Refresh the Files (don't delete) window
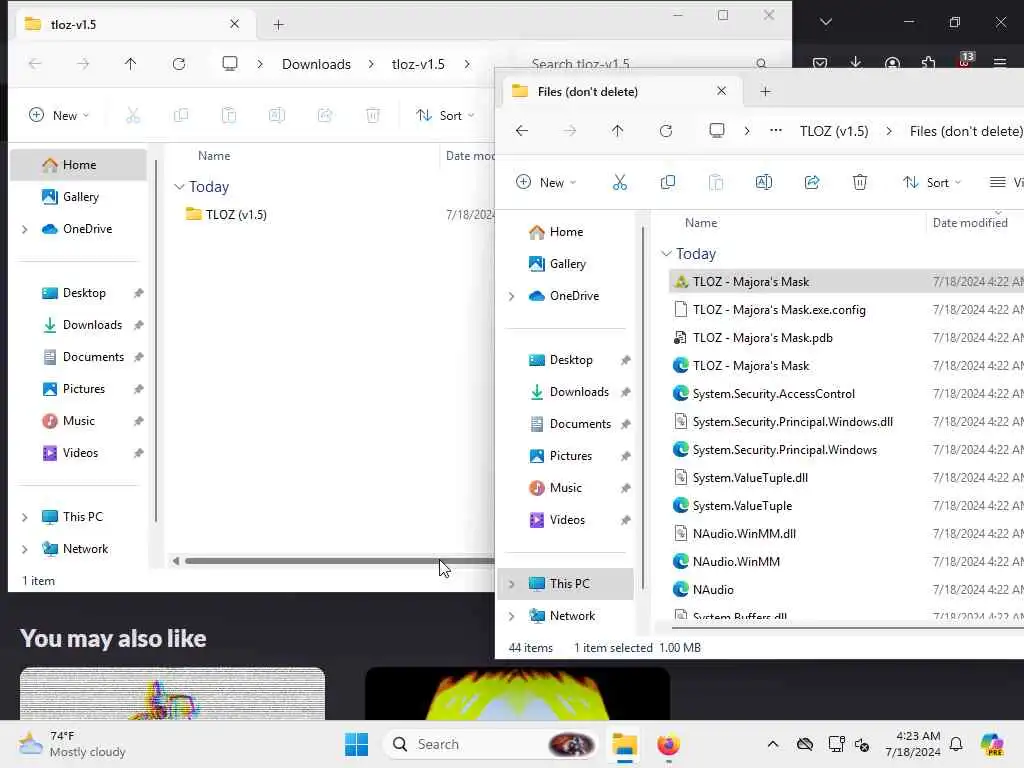 tap(665, 131)
